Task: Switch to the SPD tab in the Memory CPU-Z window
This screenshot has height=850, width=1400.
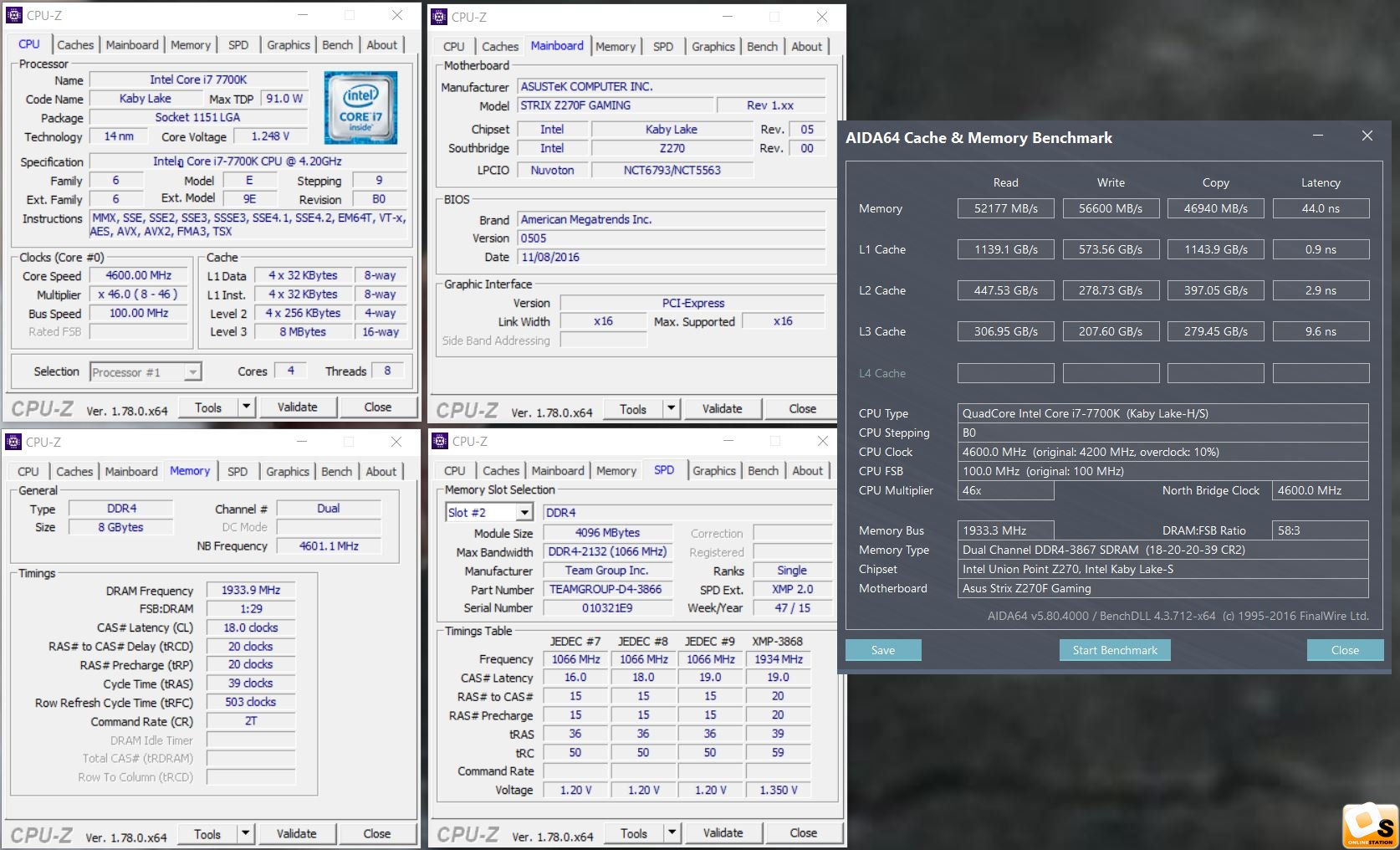Action: coord(238,472)
